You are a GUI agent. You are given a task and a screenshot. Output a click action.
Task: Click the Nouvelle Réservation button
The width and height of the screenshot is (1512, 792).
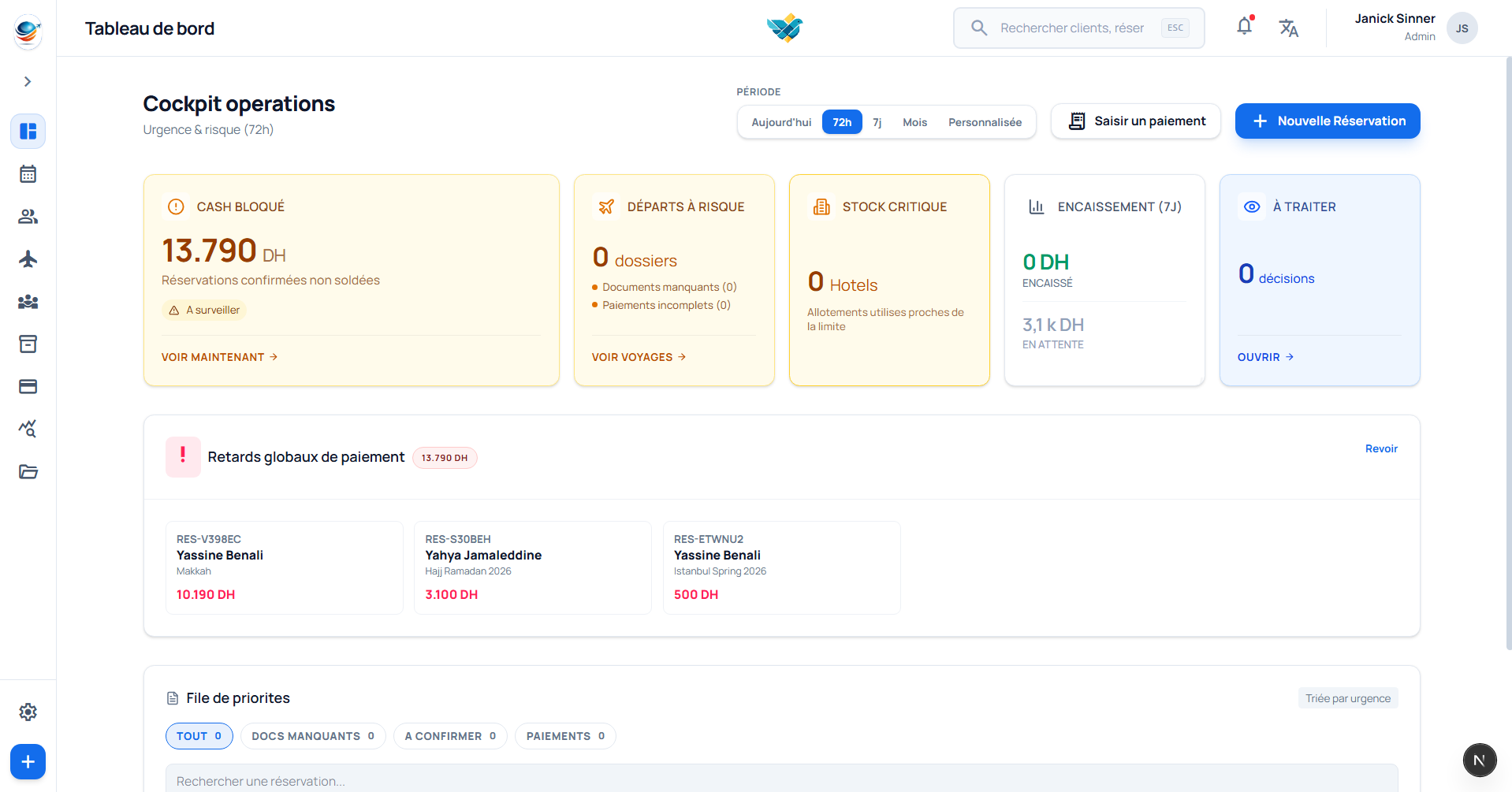1327,121
